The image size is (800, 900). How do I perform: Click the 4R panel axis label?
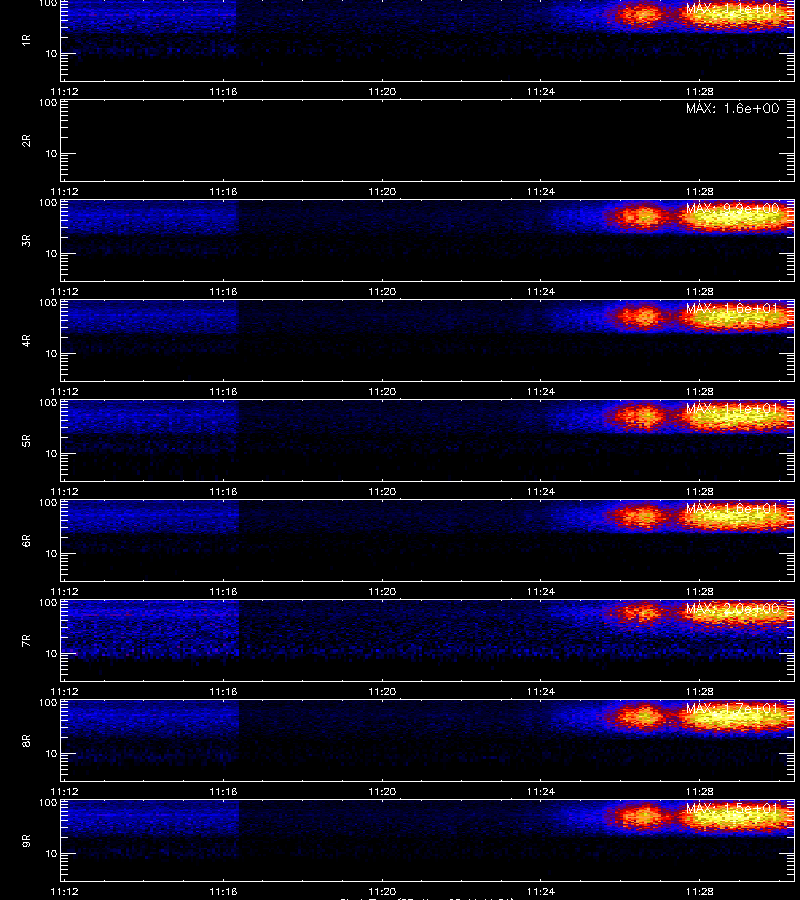click(x=26, y=340)
